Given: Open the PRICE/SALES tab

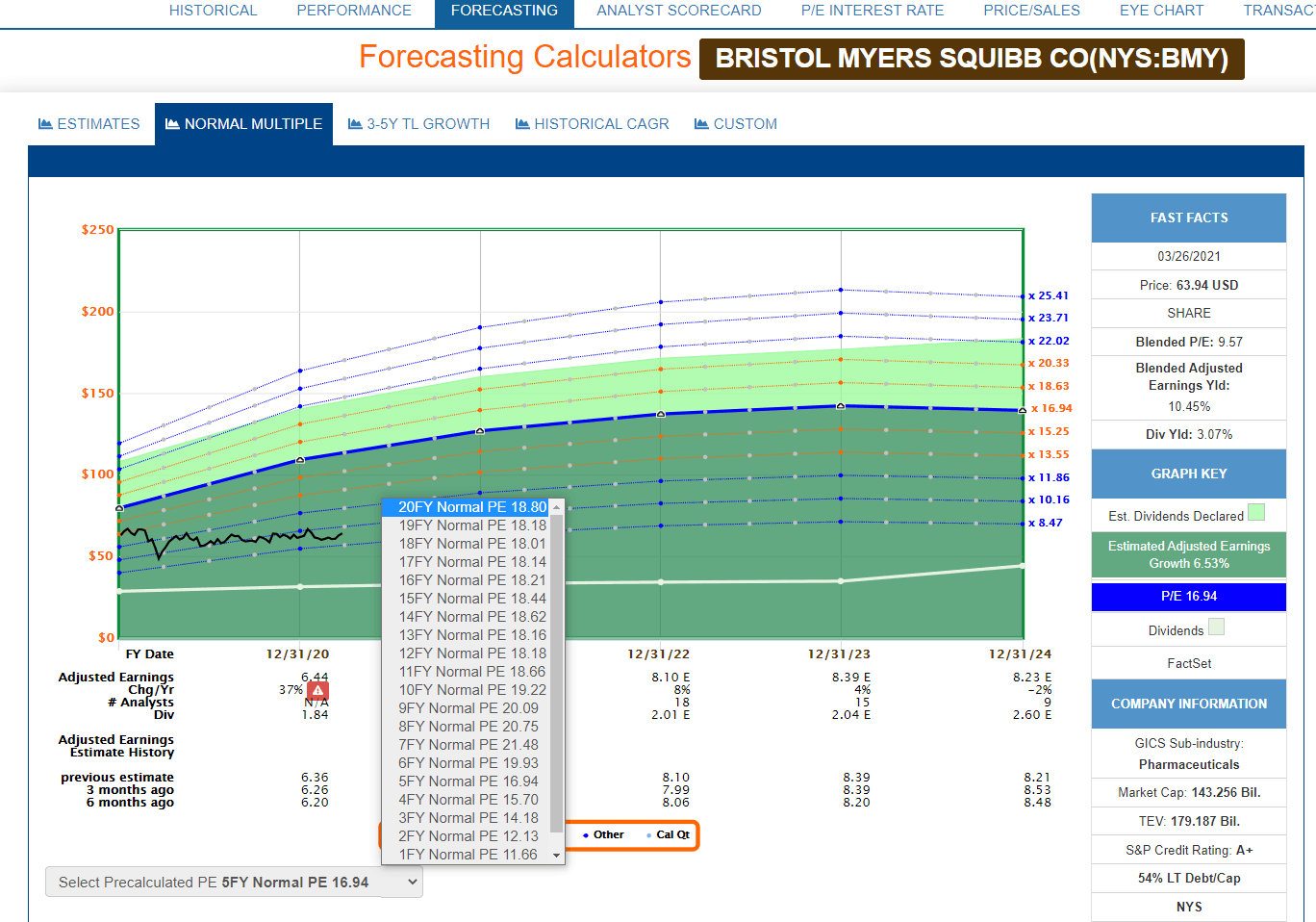Looking at the screenshot, I should click(1031, 11).
